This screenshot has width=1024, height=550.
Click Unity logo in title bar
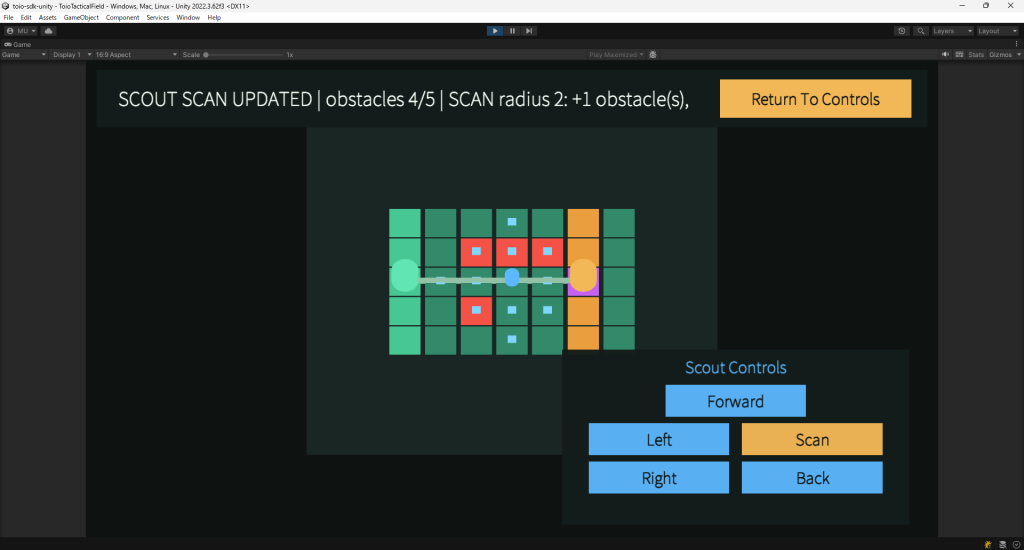point(5,6)
